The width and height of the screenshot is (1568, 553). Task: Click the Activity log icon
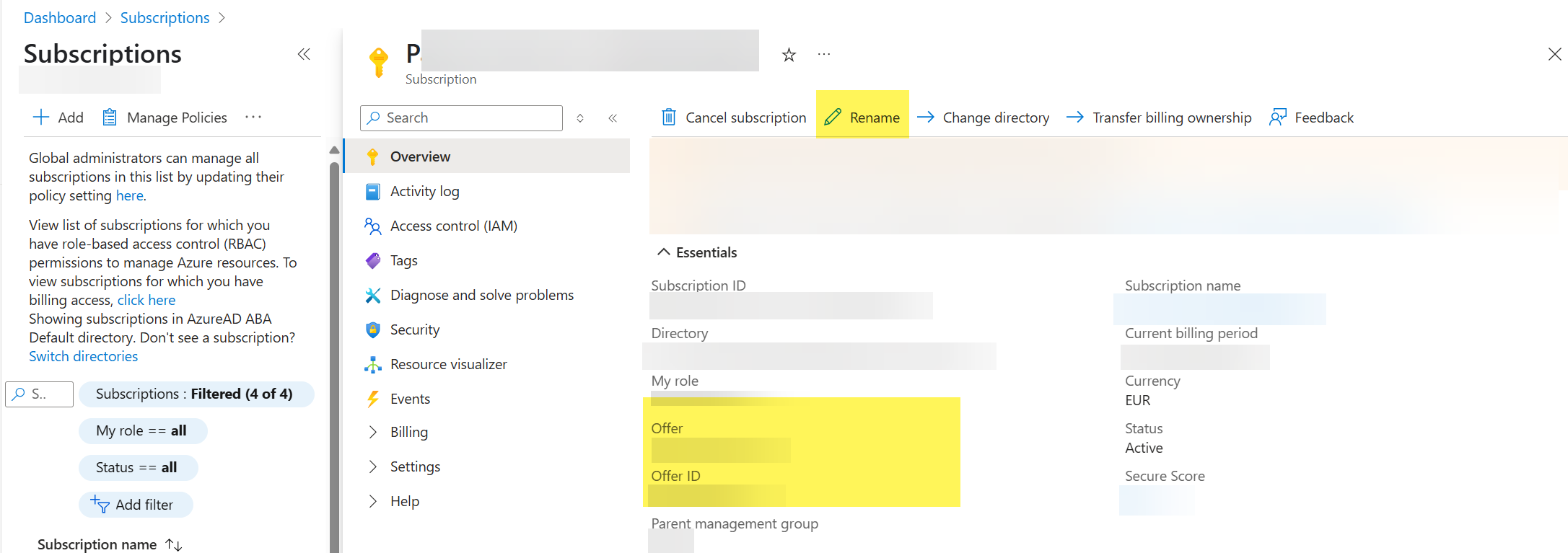372,191
